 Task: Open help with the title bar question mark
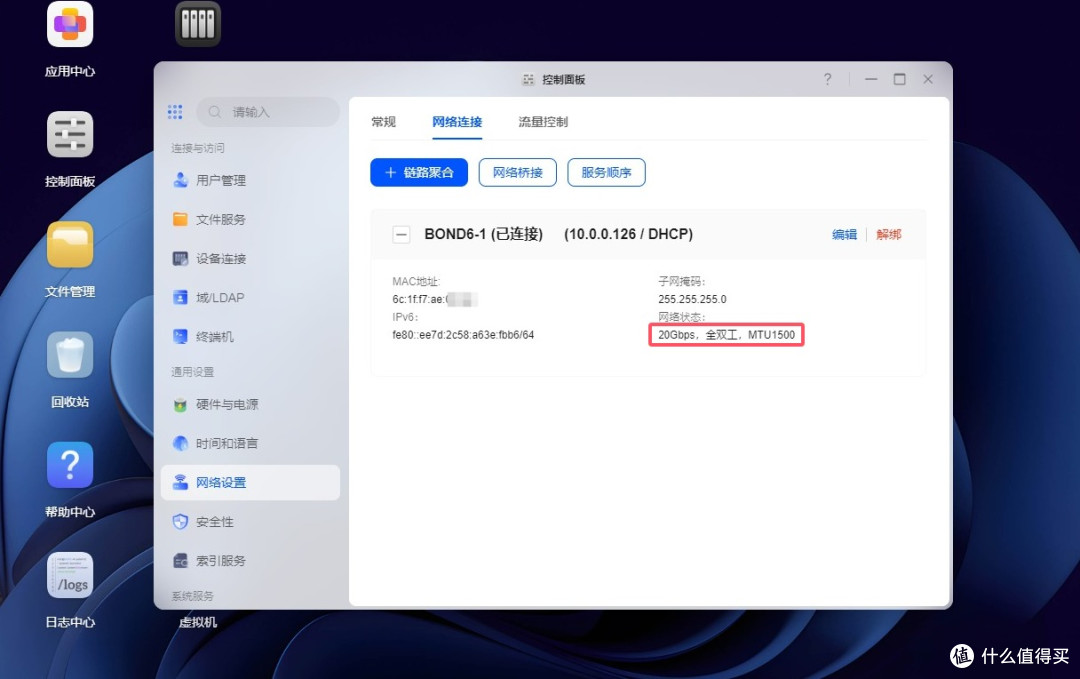(x=827, y=79)
